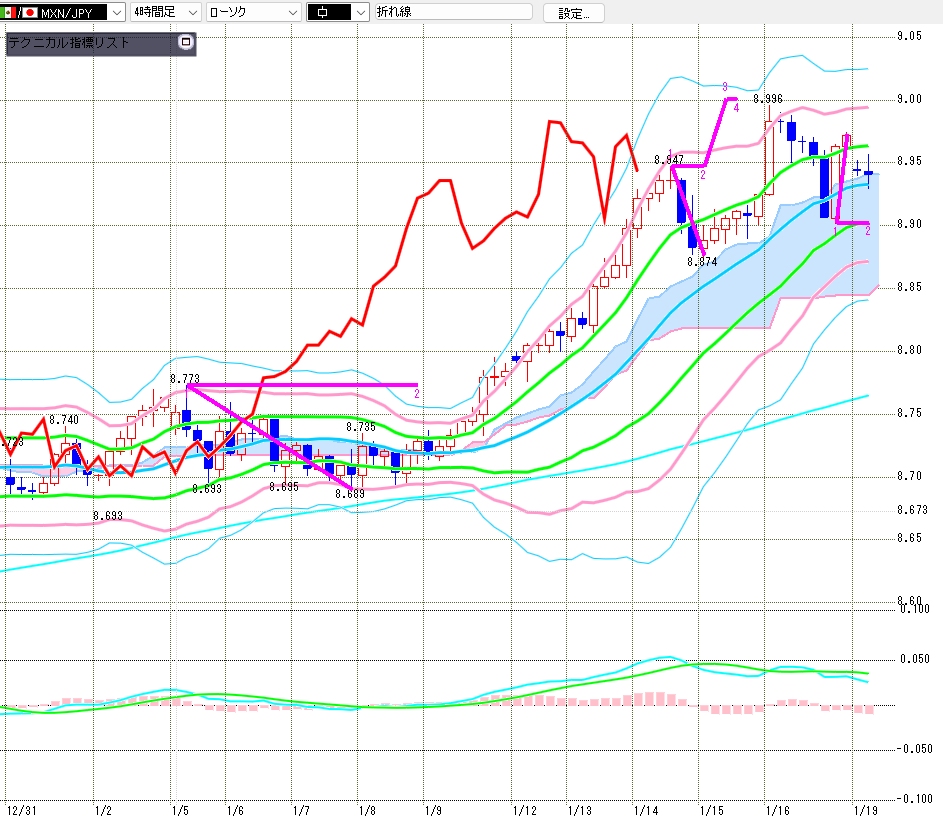The image size is (943, 820).
Task: Select the 12/31 date on the time axis
Action: pos(20,807)
